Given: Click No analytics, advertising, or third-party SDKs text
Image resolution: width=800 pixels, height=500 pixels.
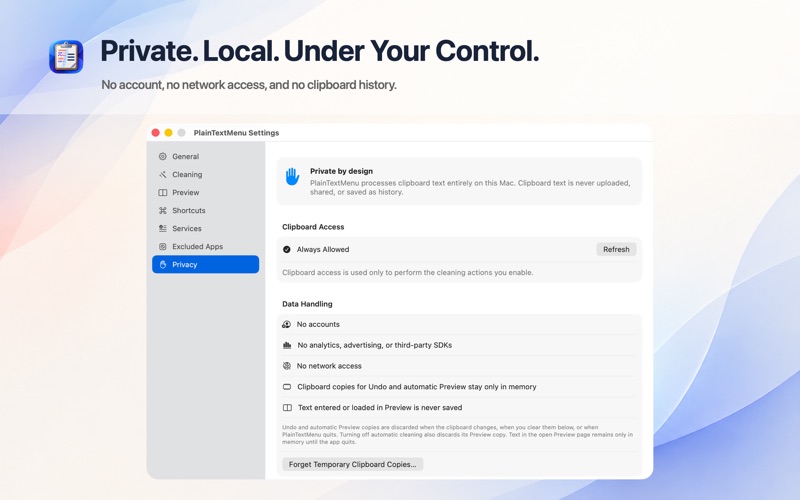Looking at the screenshot, I should coord(374,345).
